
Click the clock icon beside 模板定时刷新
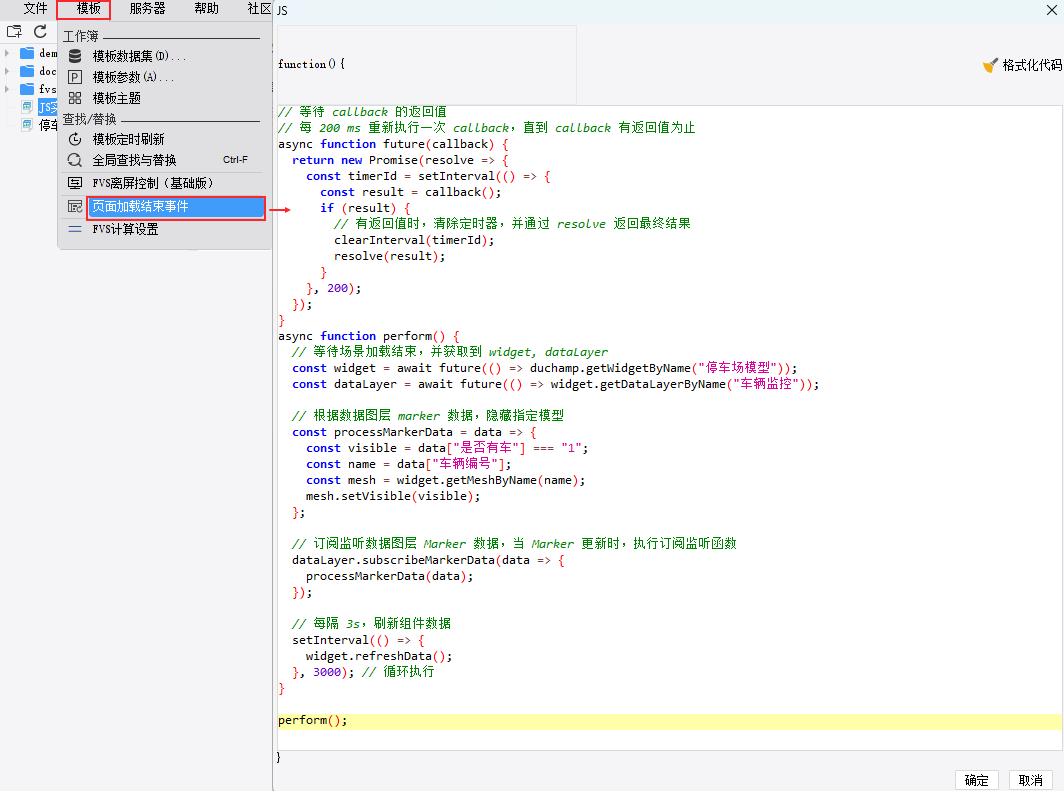75,139
